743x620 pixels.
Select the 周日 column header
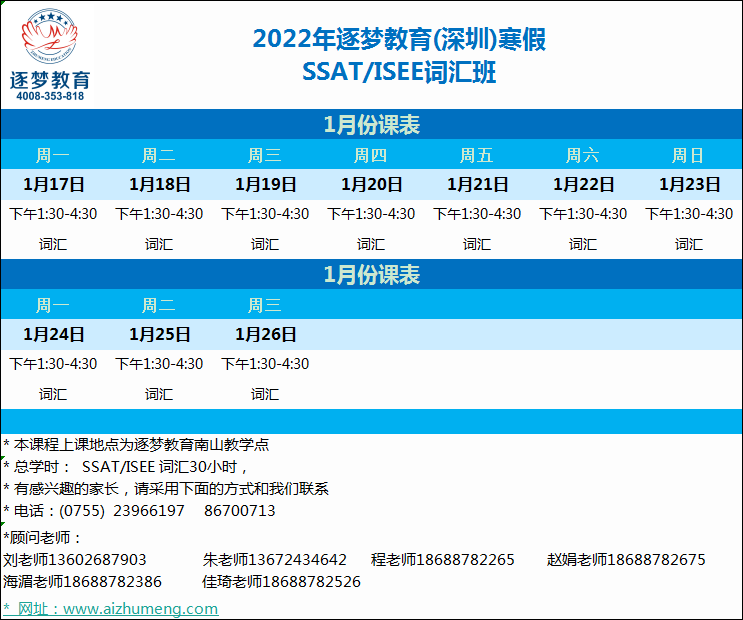click(x=688, y=155)
